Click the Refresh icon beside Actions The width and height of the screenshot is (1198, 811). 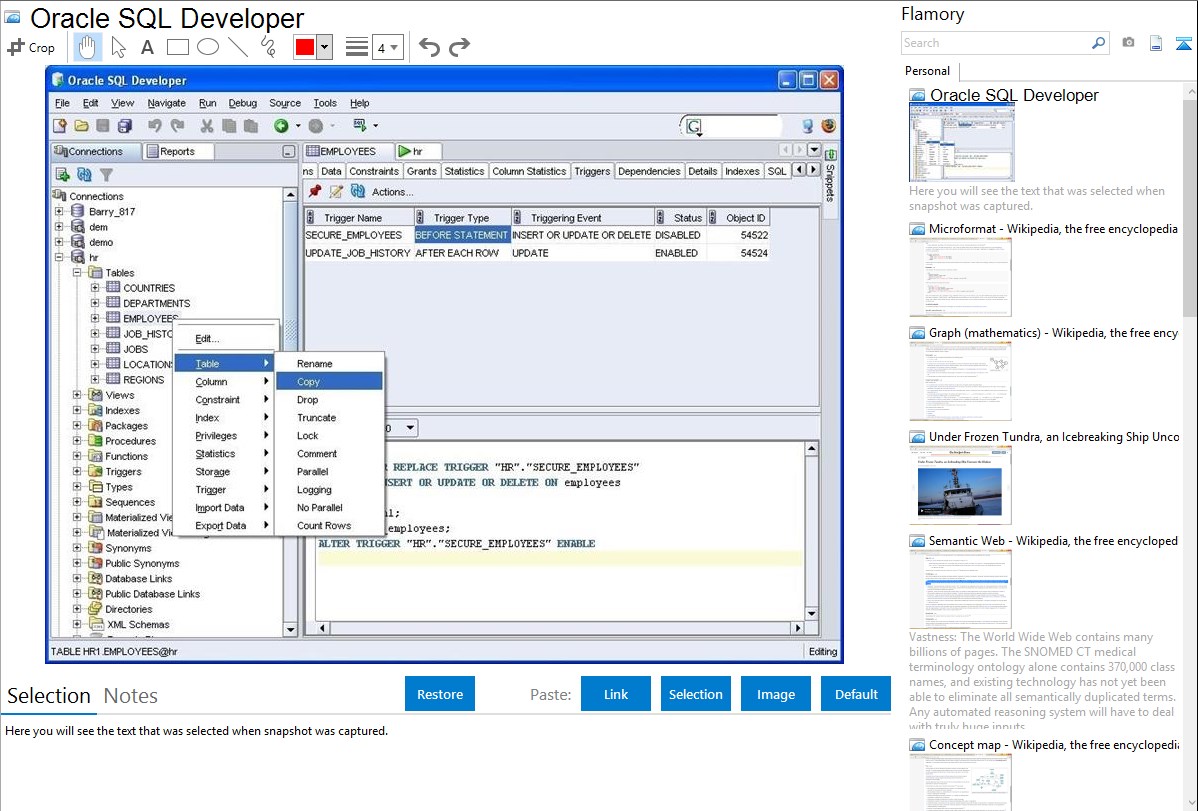358,192
